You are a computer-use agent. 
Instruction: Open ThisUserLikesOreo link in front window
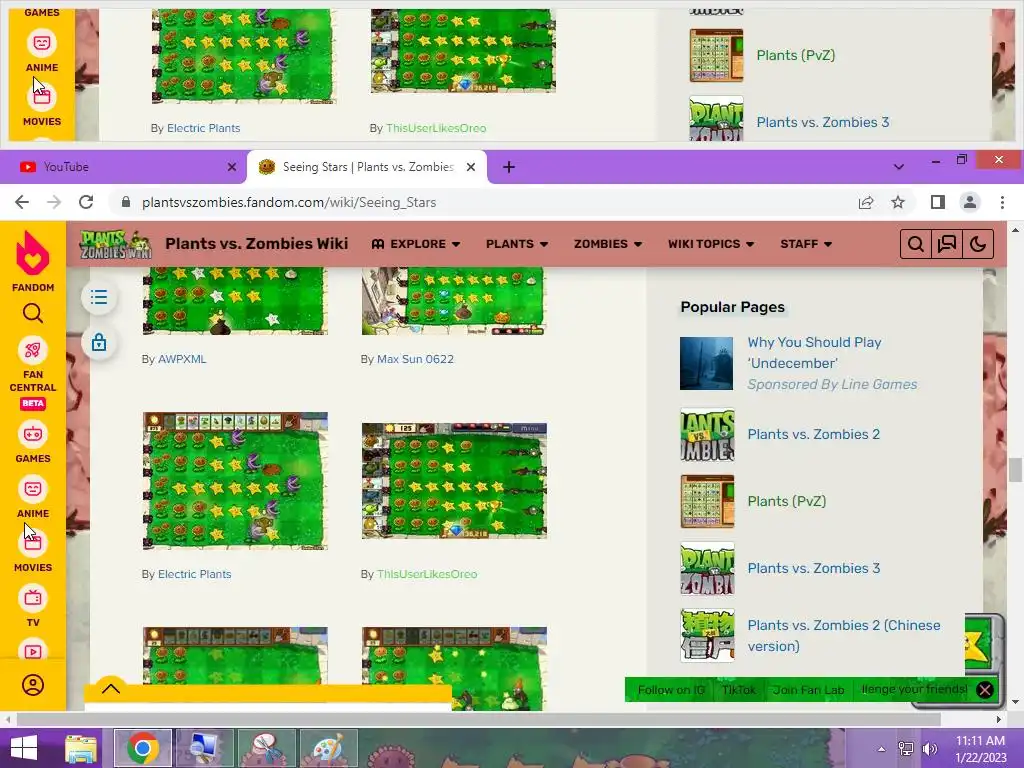pyautogui.click(x=426, y=574)
